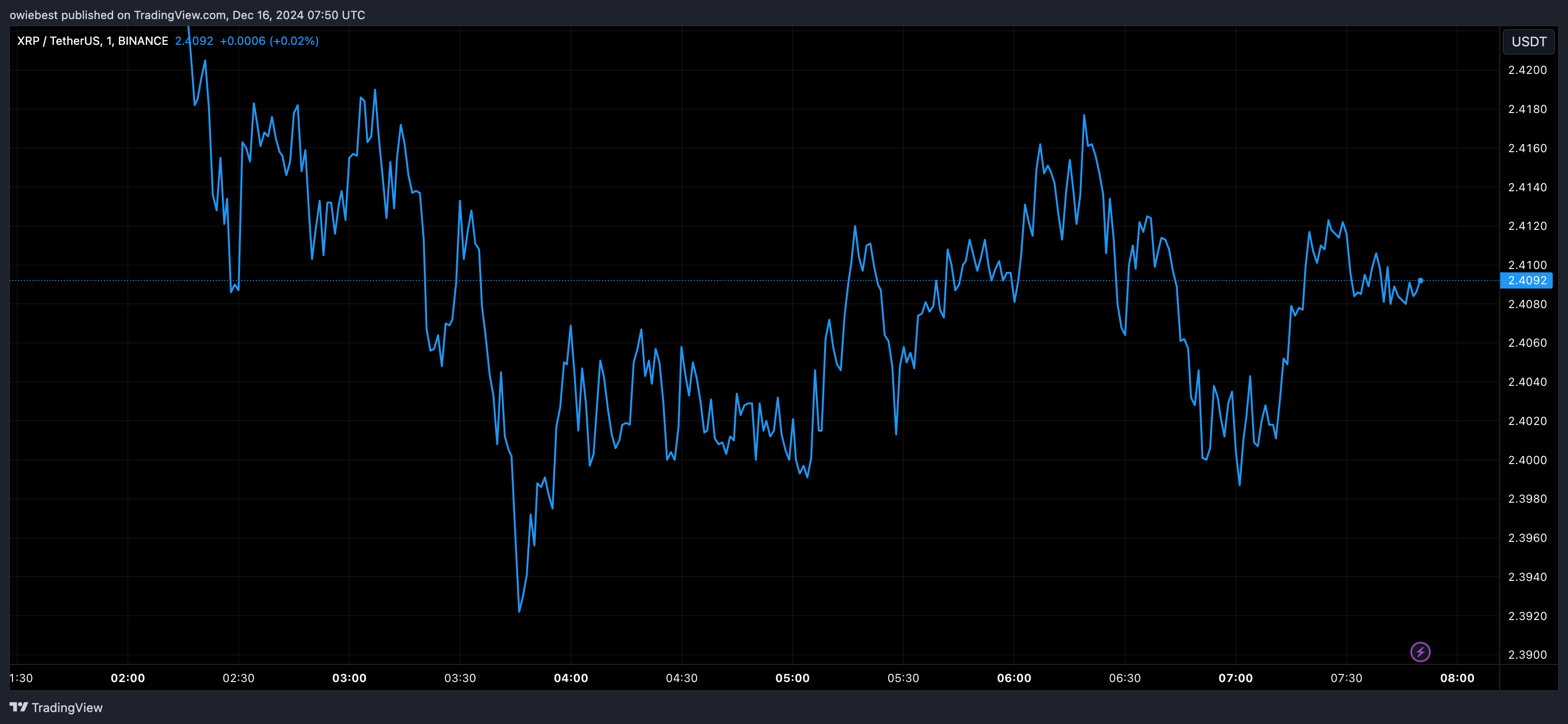This screenshot has height=724, width=1568.
Task: Click the 2.4060 price axis label
Action: pos(1527,342)
